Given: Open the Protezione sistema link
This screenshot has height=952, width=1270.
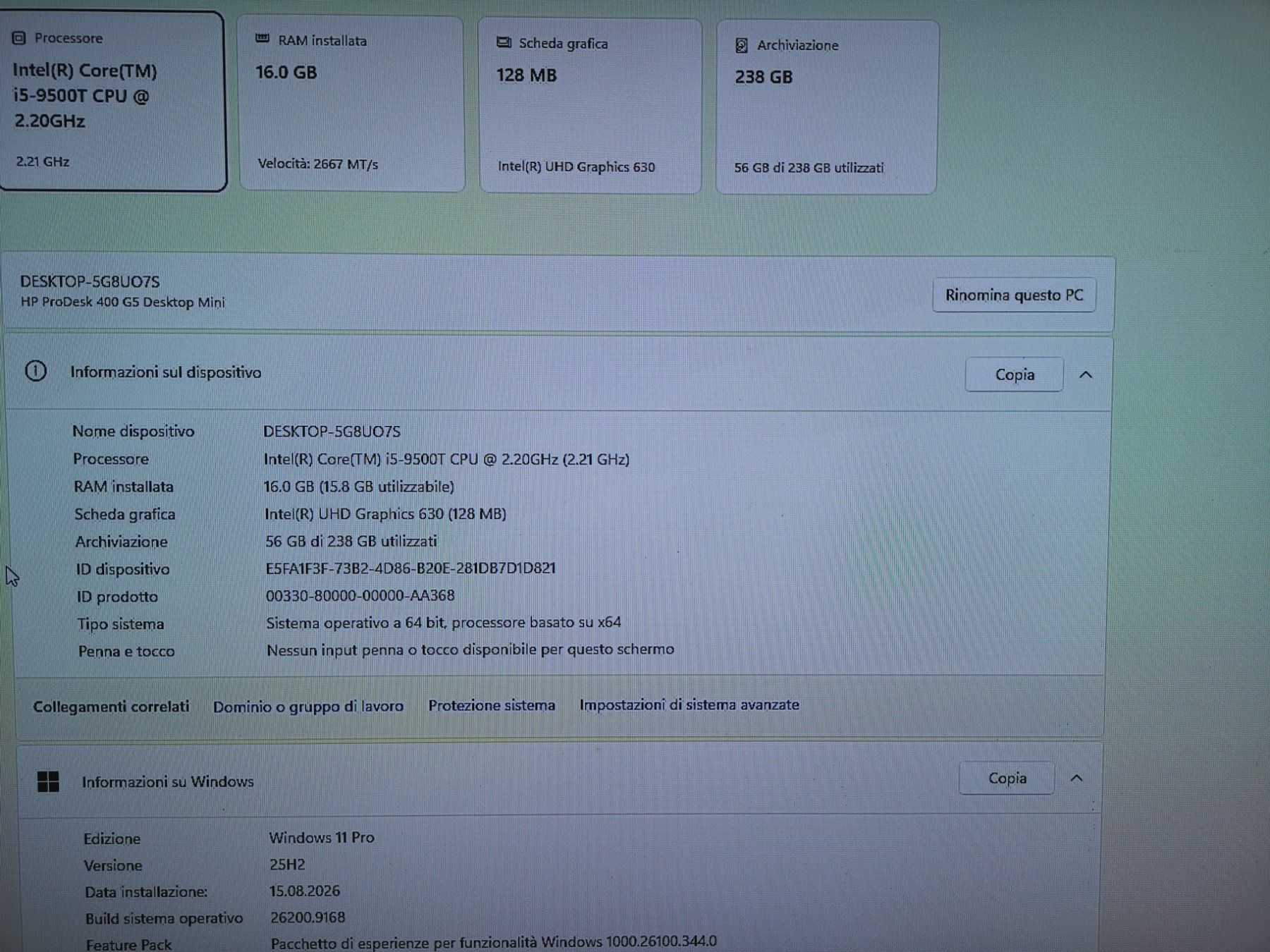Looking at the screenshot, I should [492, 705].
